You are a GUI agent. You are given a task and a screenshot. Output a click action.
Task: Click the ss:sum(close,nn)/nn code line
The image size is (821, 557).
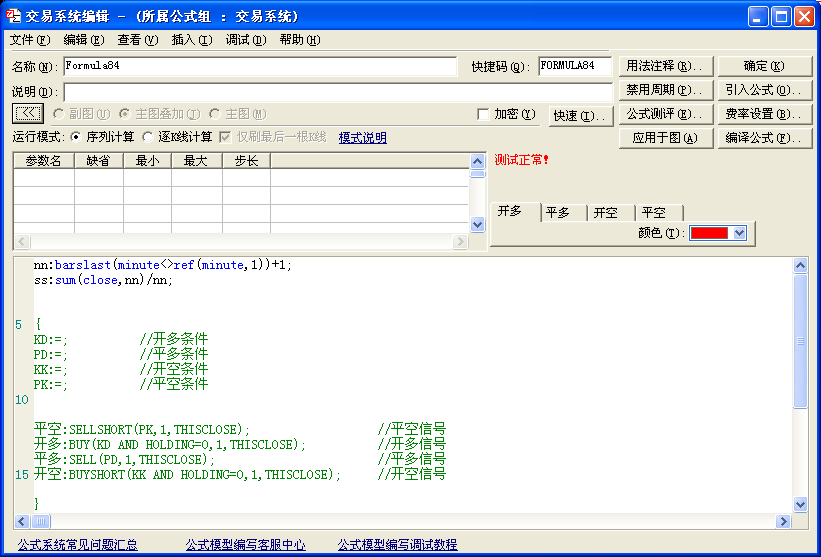pyautogui.click(x=103, y=280)
